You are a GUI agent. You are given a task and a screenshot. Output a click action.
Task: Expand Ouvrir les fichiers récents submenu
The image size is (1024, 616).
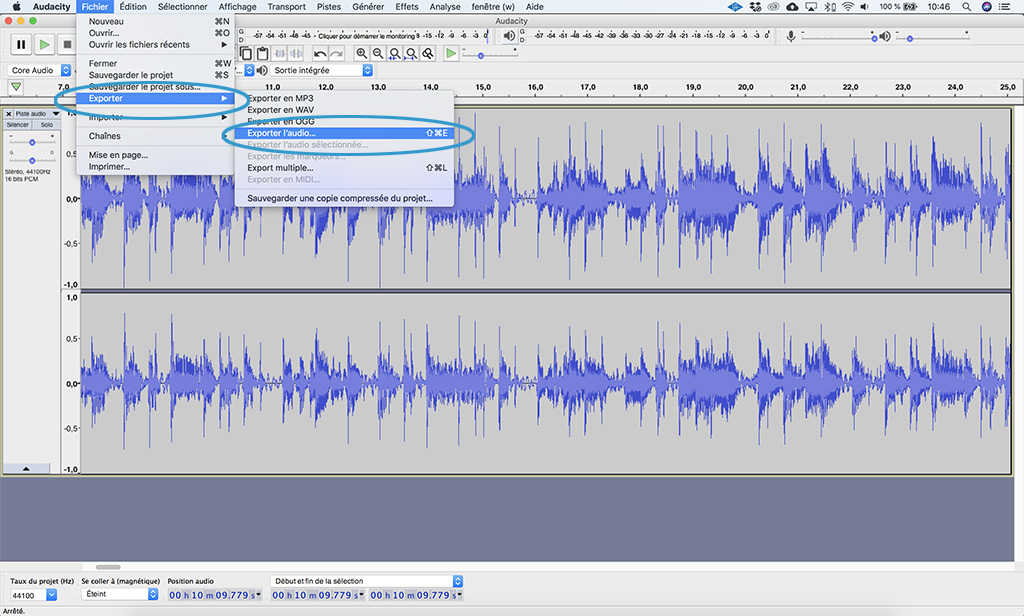pyautogui.click(x=155, y=44)
